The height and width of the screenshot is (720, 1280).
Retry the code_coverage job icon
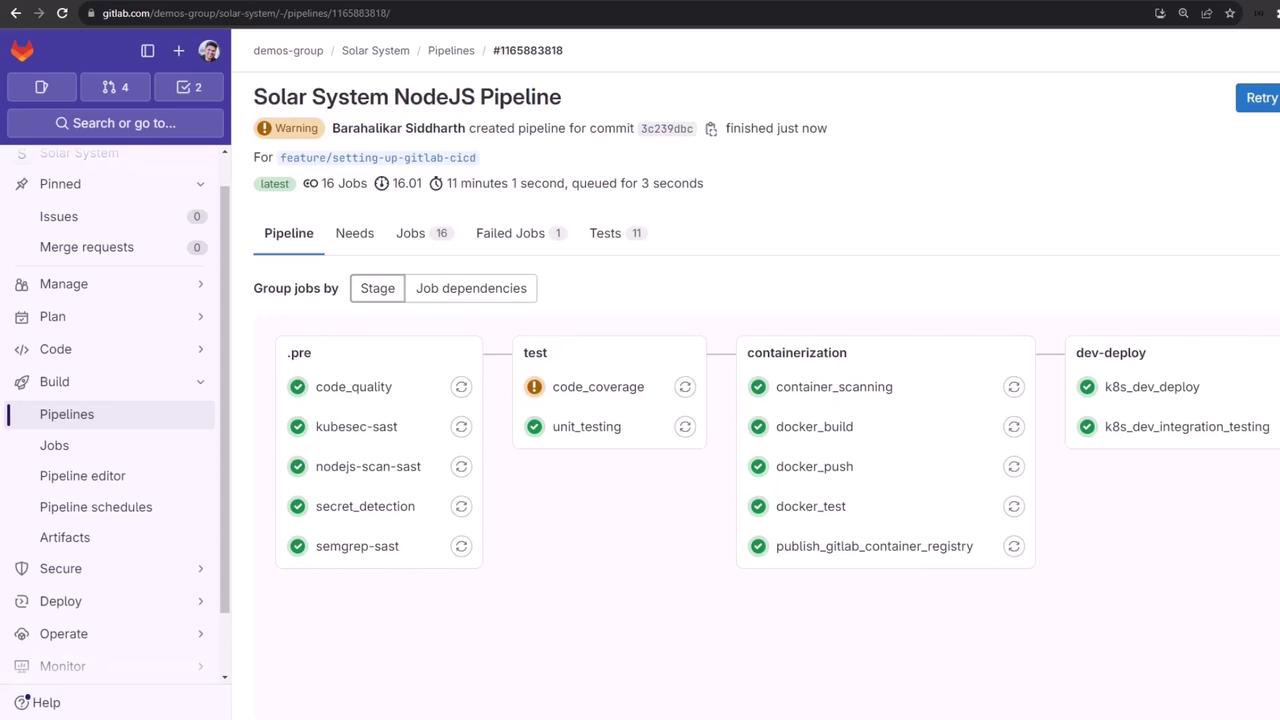click(x=685, y=387)
